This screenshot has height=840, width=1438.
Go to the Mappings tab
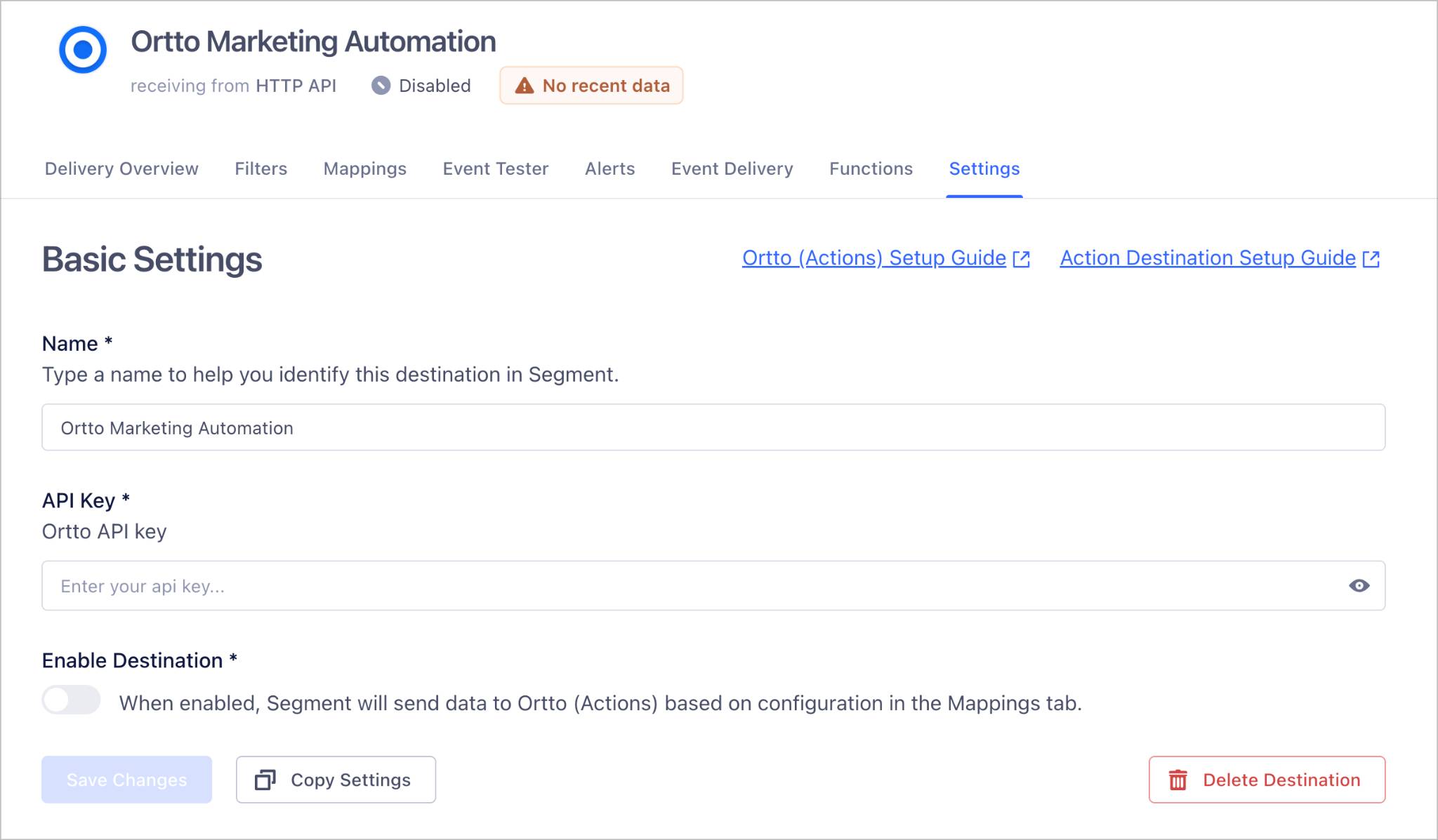pos(364,168)
